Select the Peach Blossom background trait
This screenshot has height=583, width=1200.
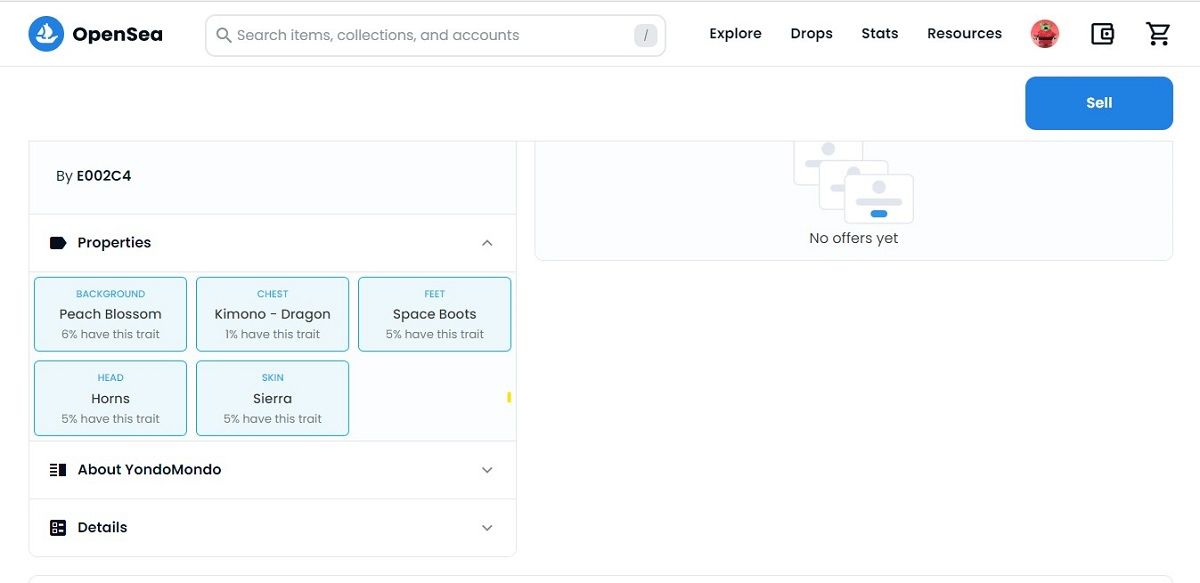pos(110,314)
